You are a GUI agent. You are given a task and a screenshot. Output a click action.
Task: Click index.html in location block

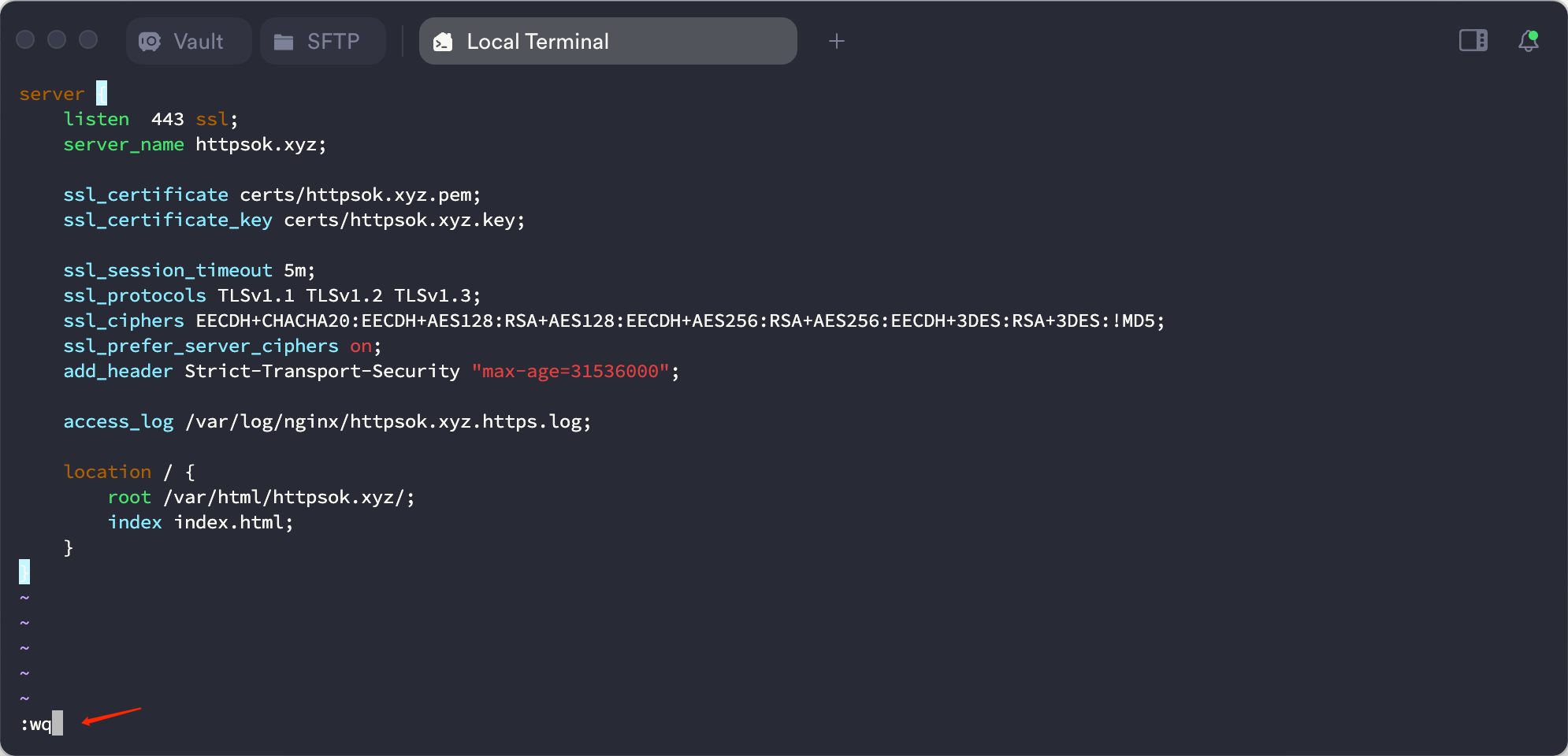pyautogui.click(x=233, y=522)
